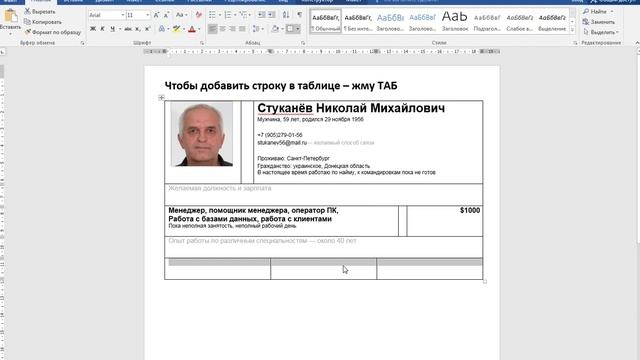The width and height of the screenshot is (640, 360).
Task: Open text effects (outlined A icon)
Action: click(x=162, y=29)
